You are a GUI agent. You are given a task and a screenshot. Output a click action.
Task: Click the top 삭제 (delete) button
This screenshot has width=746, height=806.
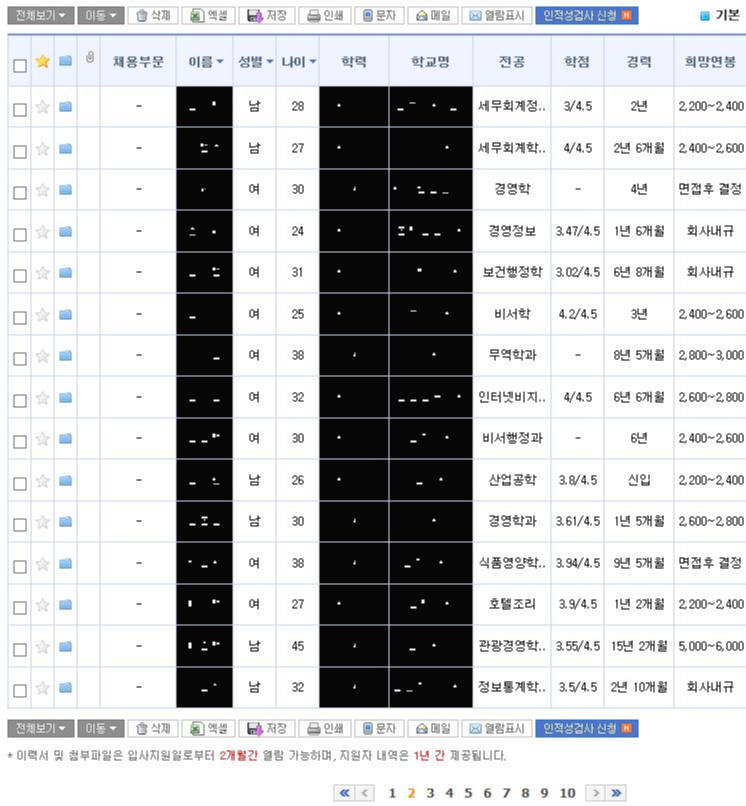[153, 15]
